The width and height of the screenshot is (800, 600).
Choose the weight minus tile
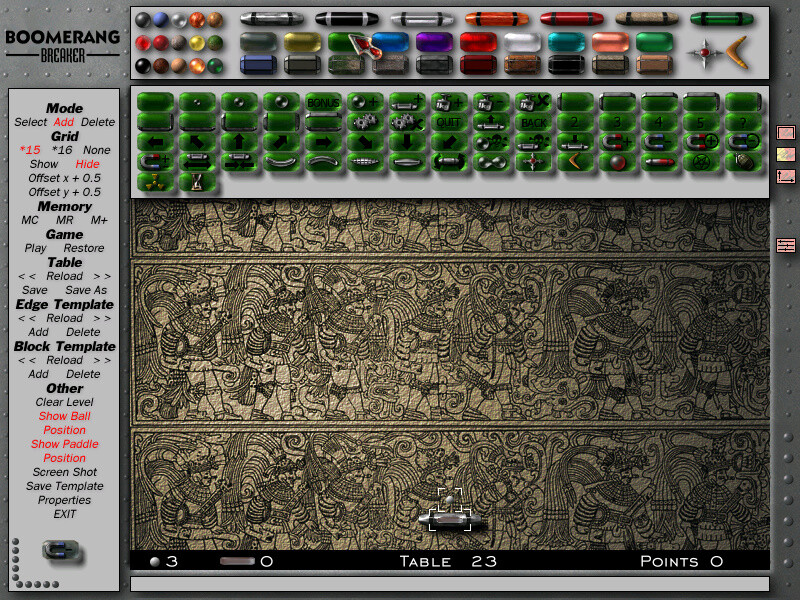pyautogui.click(x=490, y=102)
